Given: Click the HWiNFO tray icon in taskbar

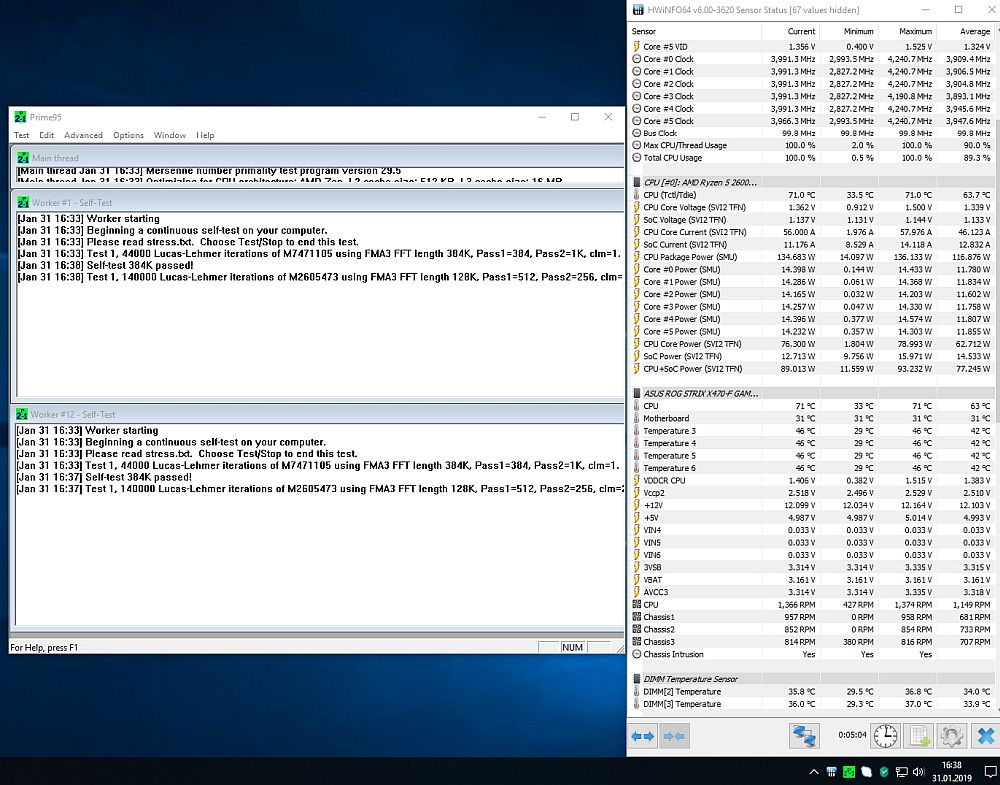Looking at the screenshot, I should point(832,772).
